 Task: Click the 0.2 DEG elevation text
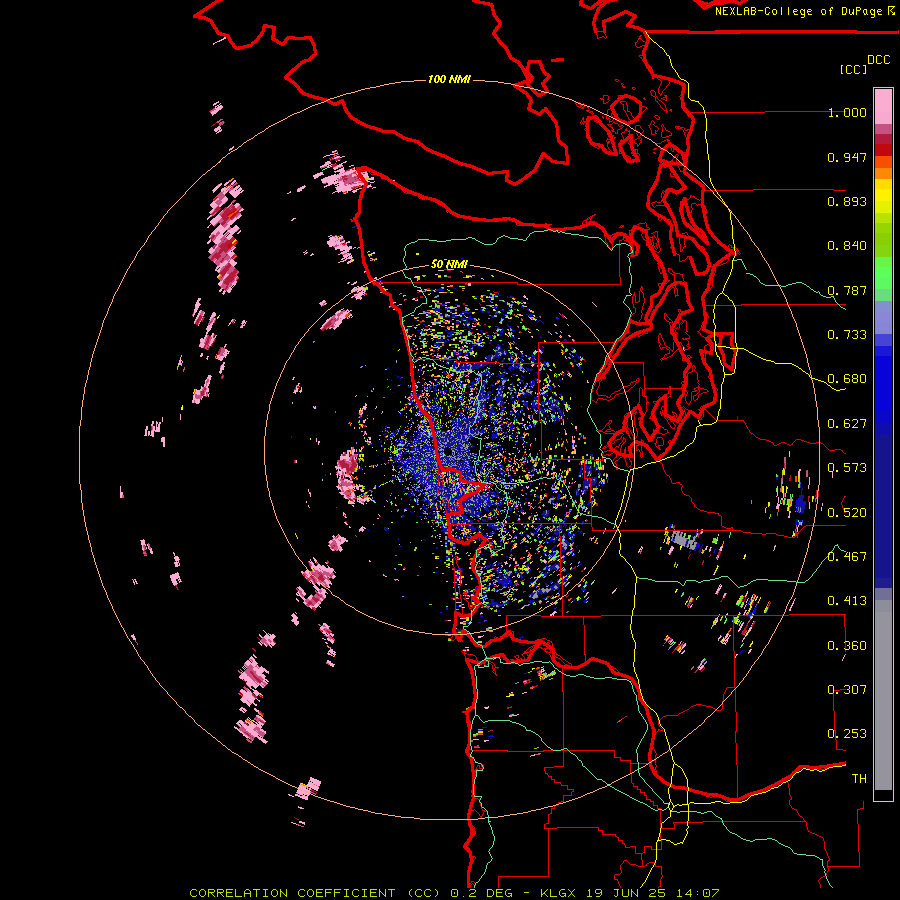click(x=481, y=893)
